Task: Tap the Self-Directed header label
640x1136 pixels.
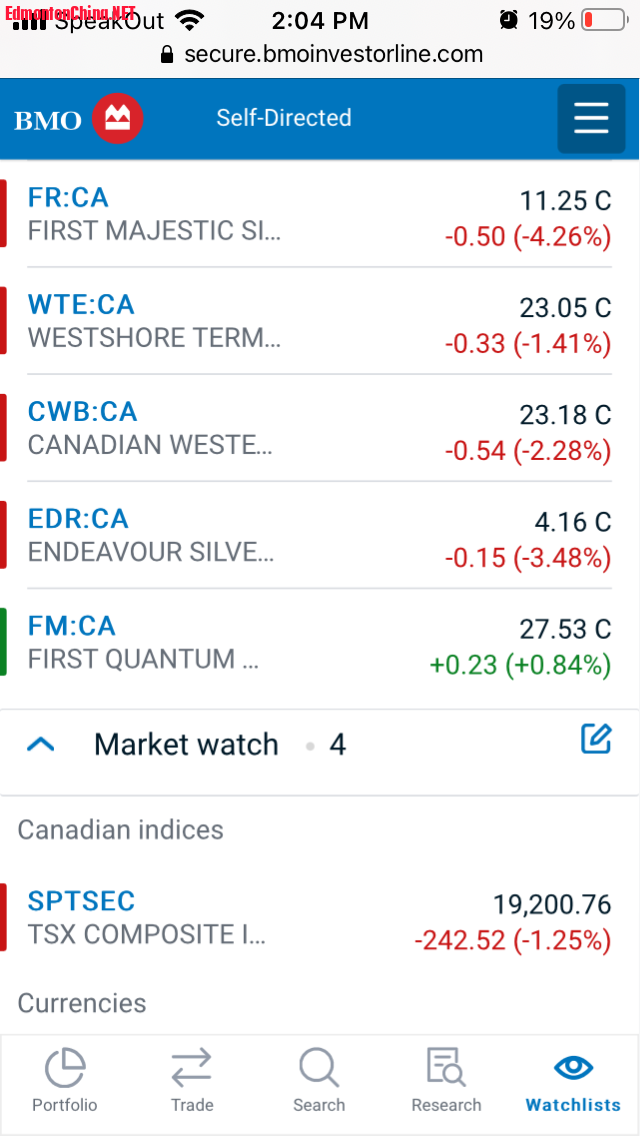Action: (x=284, y=118)
